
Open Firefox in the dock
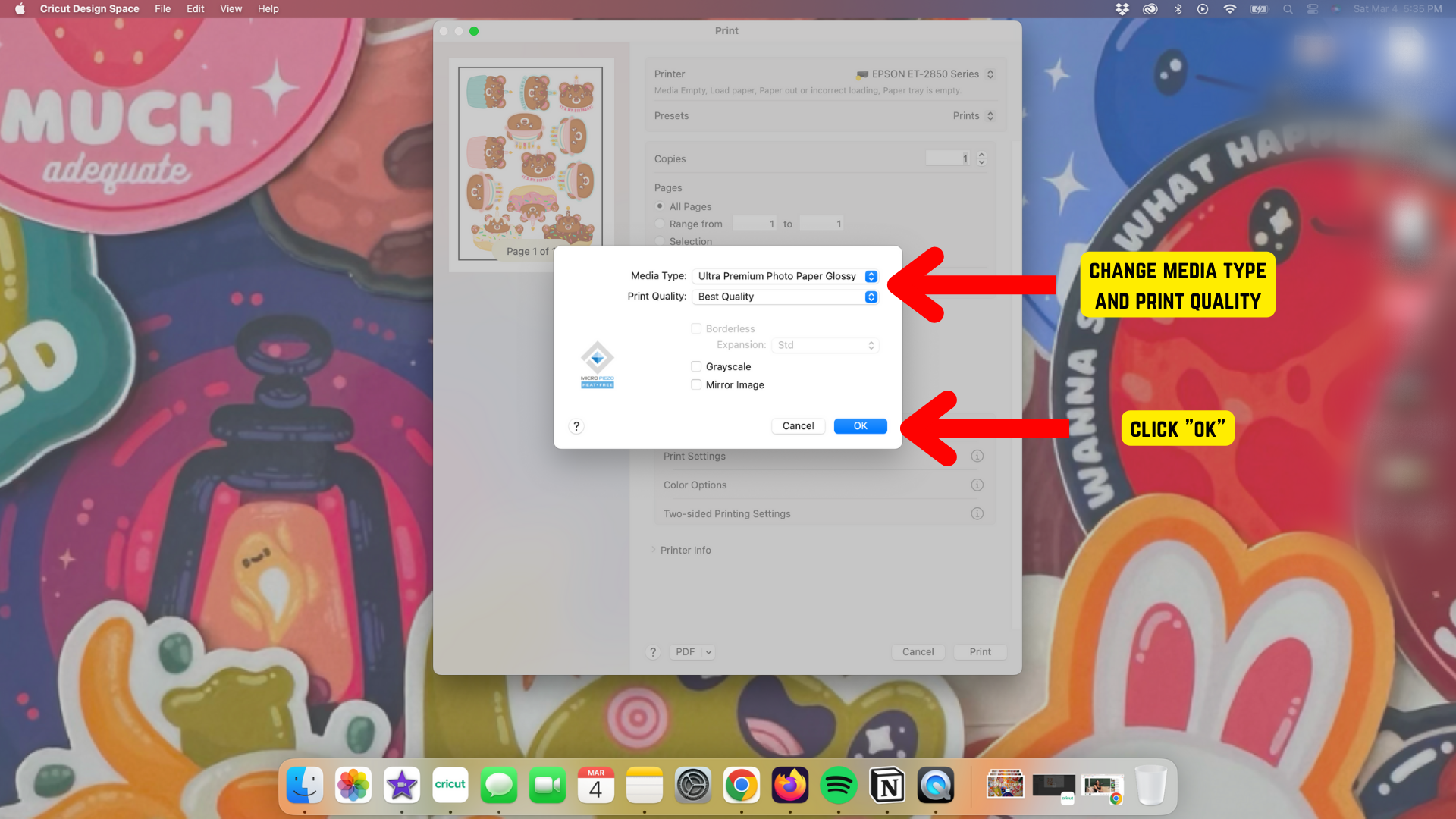(x=790, y=785)
